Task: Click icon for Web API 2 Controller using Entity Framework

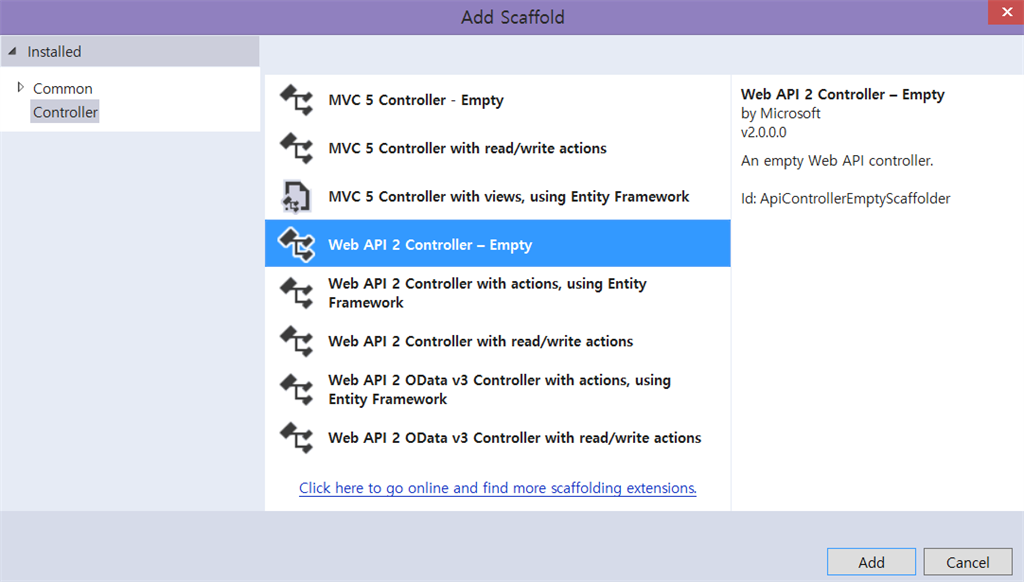Action: 296,293
